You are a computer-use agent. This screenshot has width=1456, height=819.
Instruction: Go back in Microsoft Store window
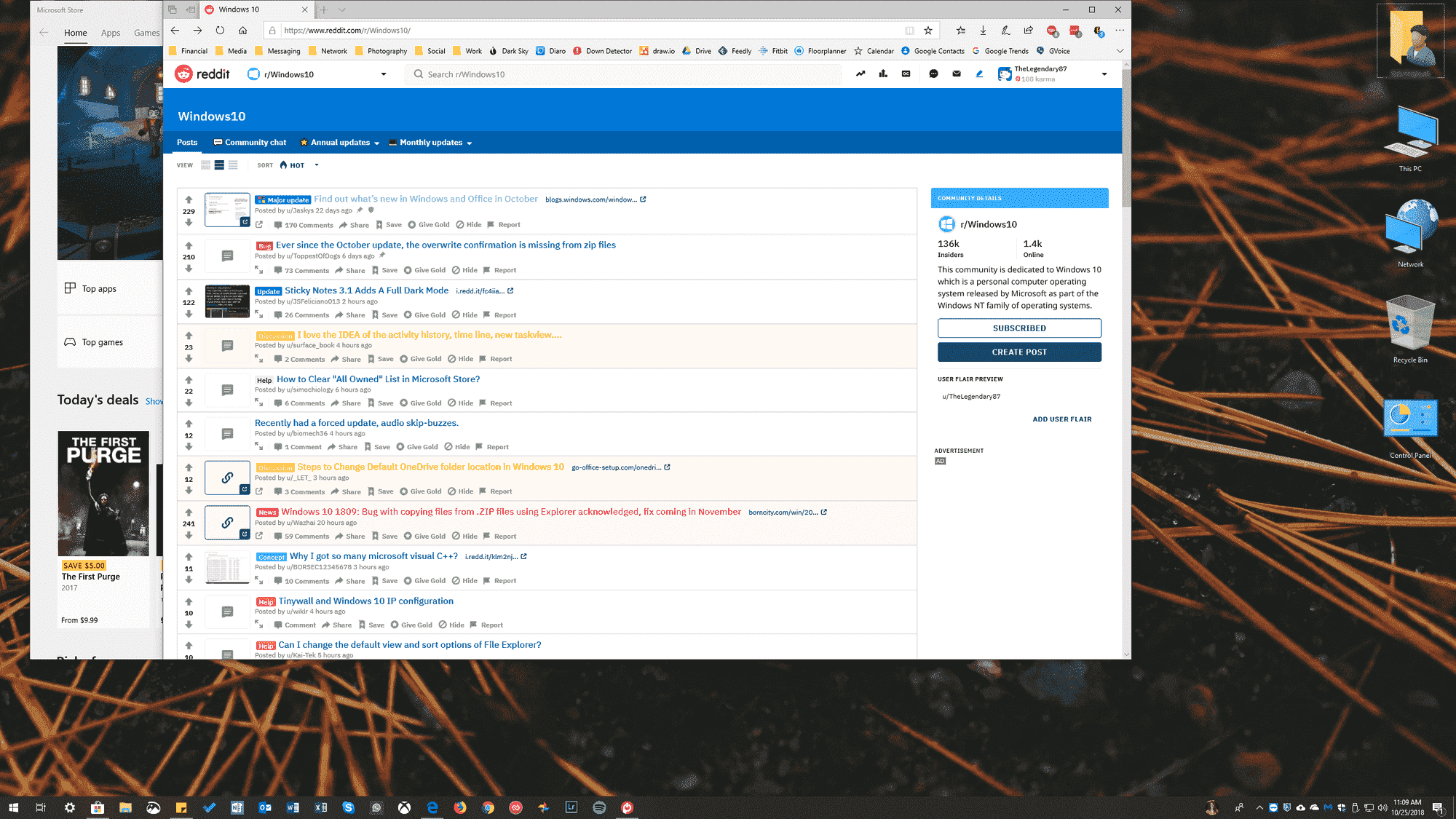(44, 33)
